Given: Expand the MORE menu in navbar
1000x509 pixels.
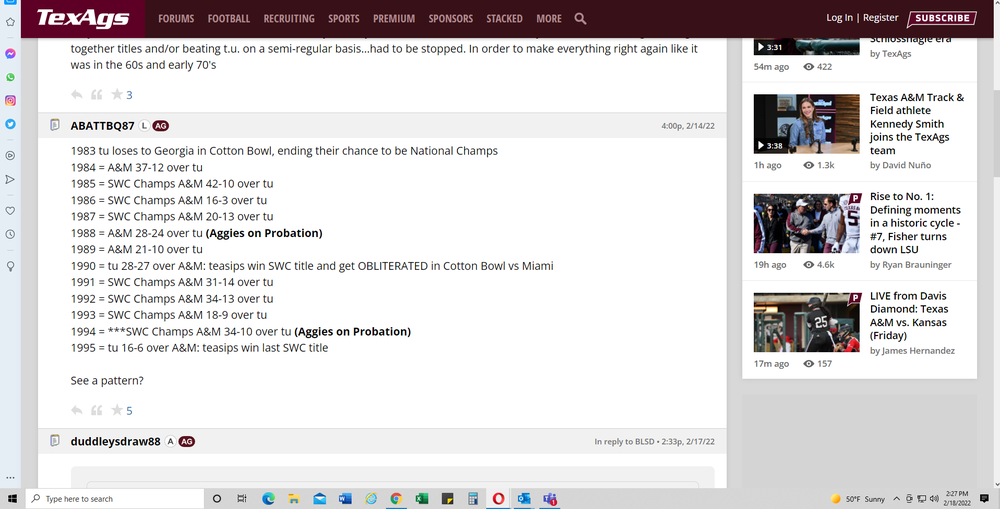Looking at the screenshot, I should point(548,18).
